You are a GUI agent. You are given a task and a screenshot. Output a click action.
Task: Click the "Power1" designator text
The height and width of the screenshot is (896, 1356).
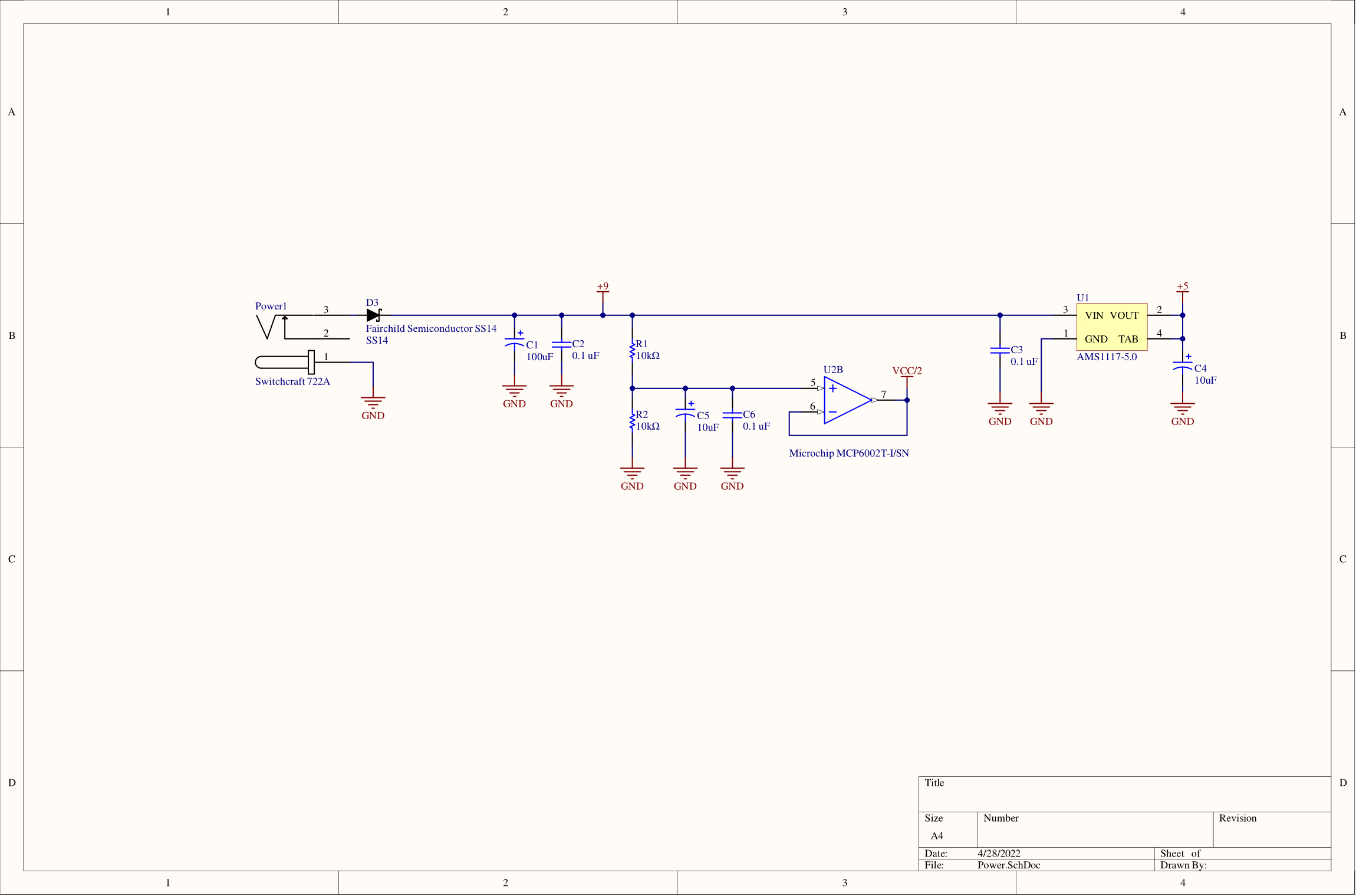click(x=271, y=307)
